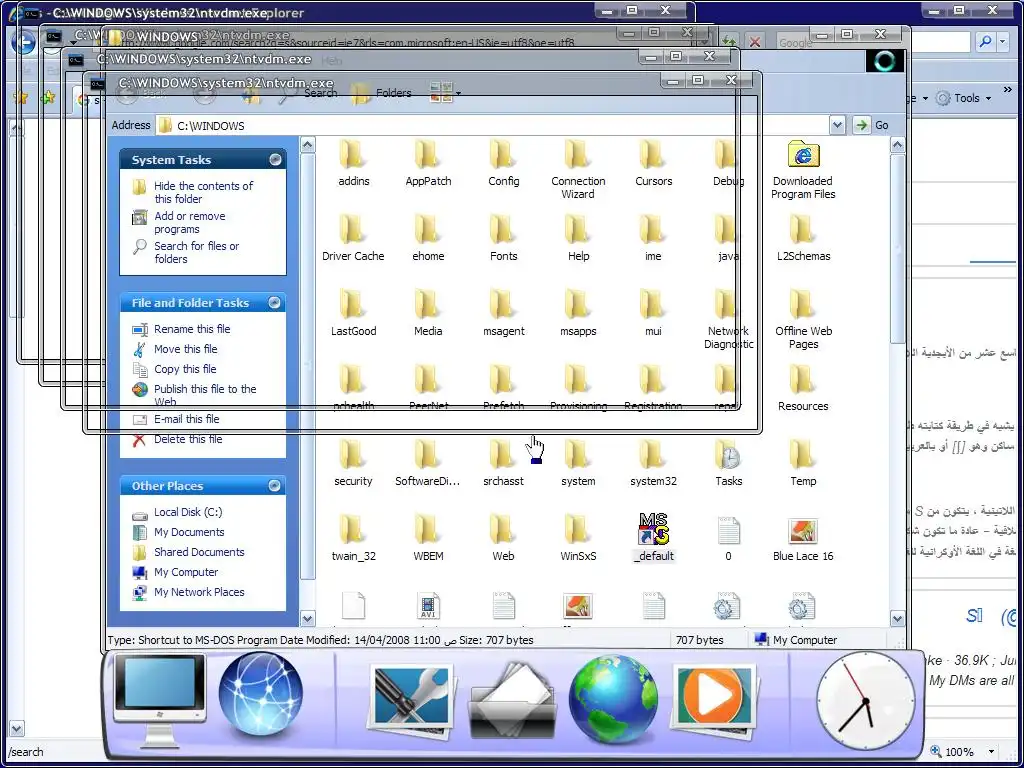Open the Cursors folder
Screen dimensions: 1024x768
(x=653, y=164)
